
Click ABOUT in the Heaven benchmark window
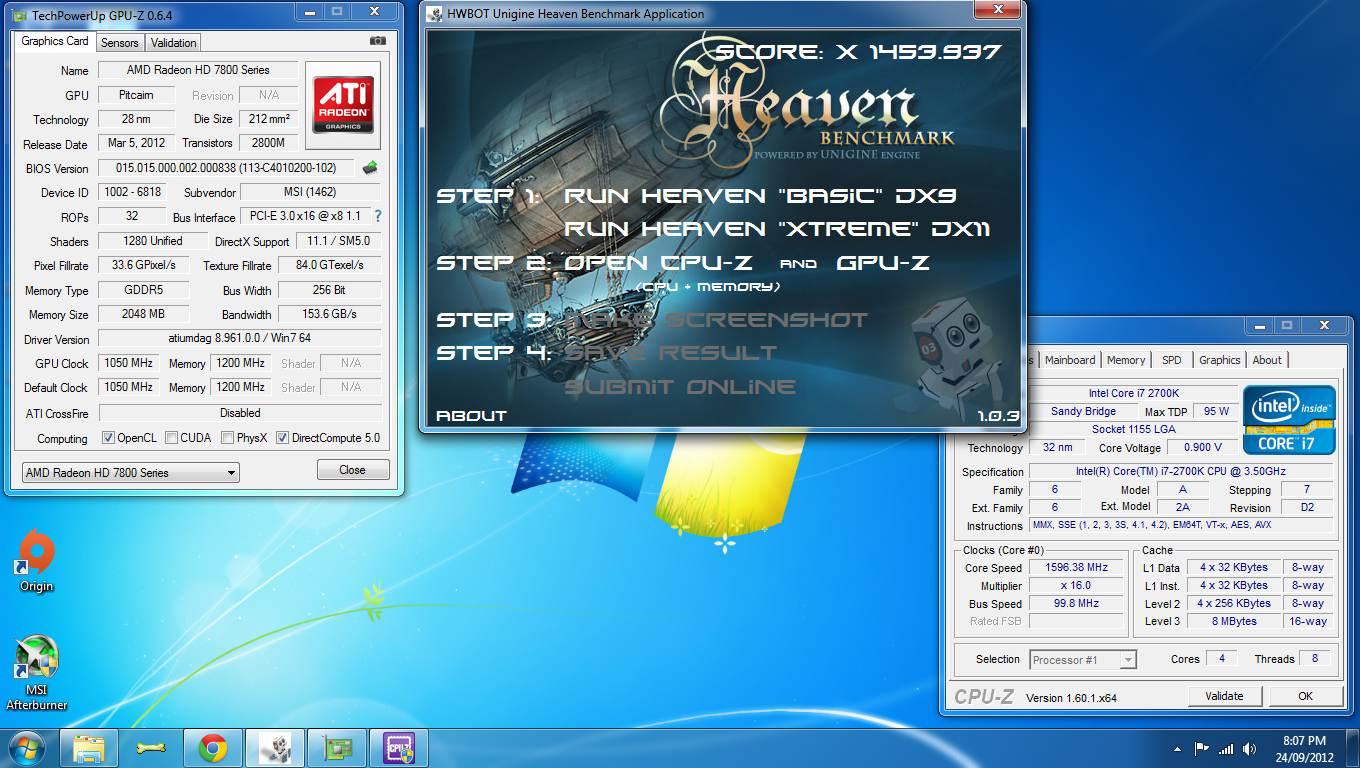(x=471, y=415)
